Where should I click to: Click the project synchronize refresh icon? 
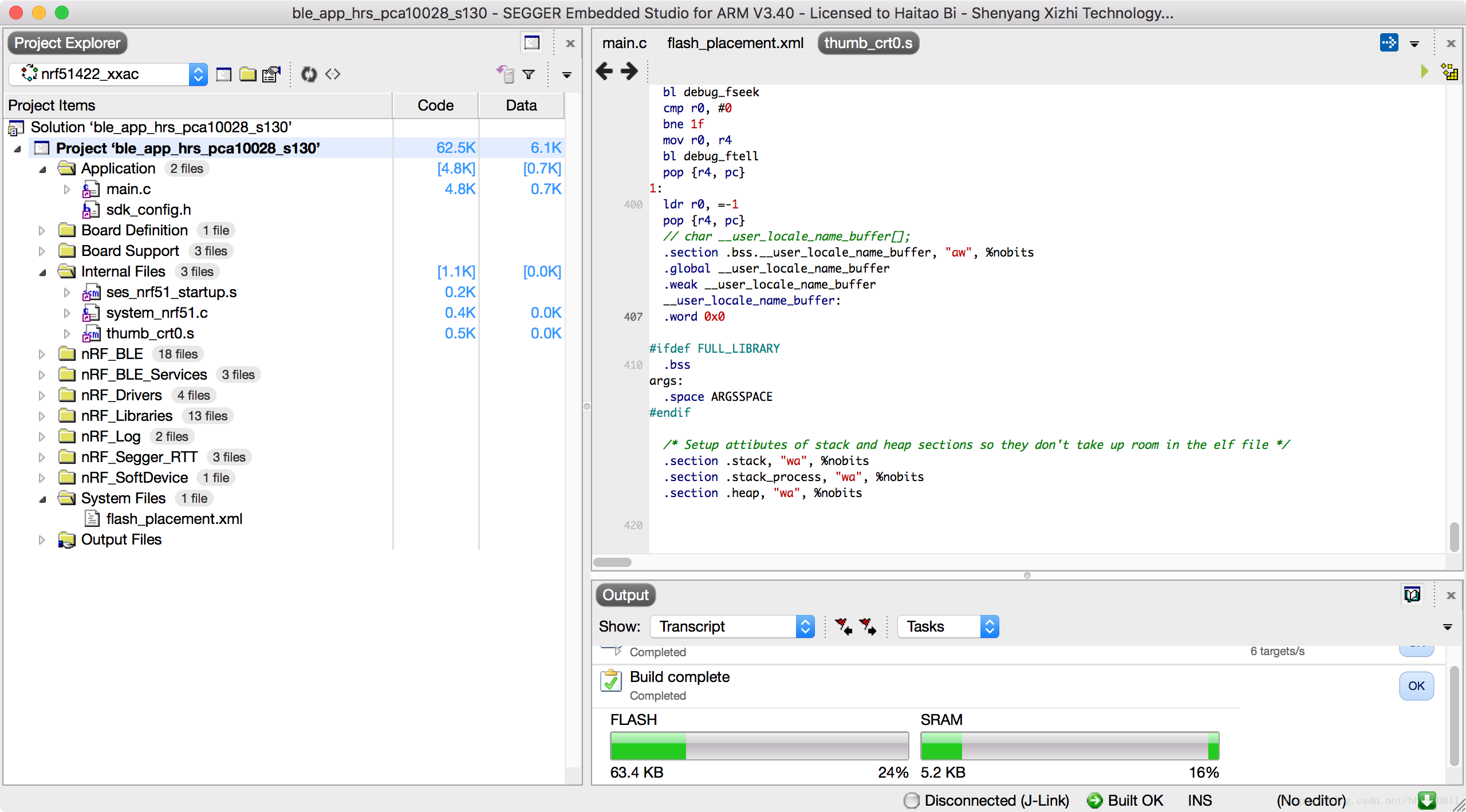click(x=309, y=74)
